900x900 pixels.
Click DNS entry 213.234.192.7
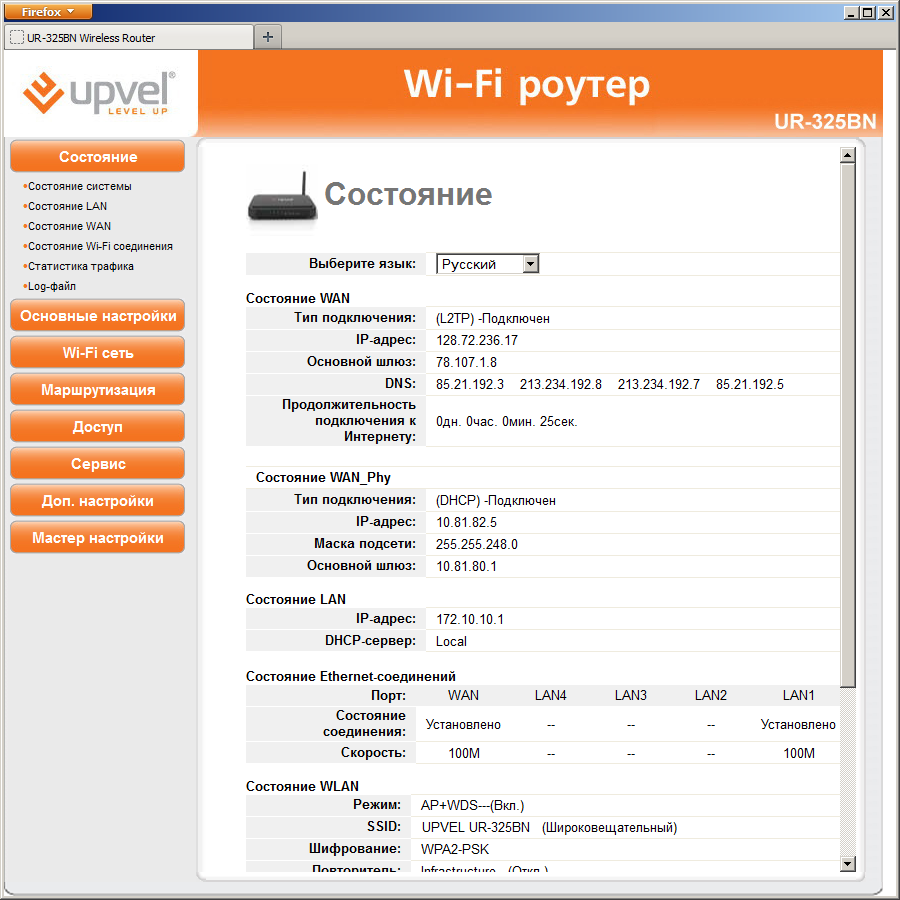coord(658,384)
